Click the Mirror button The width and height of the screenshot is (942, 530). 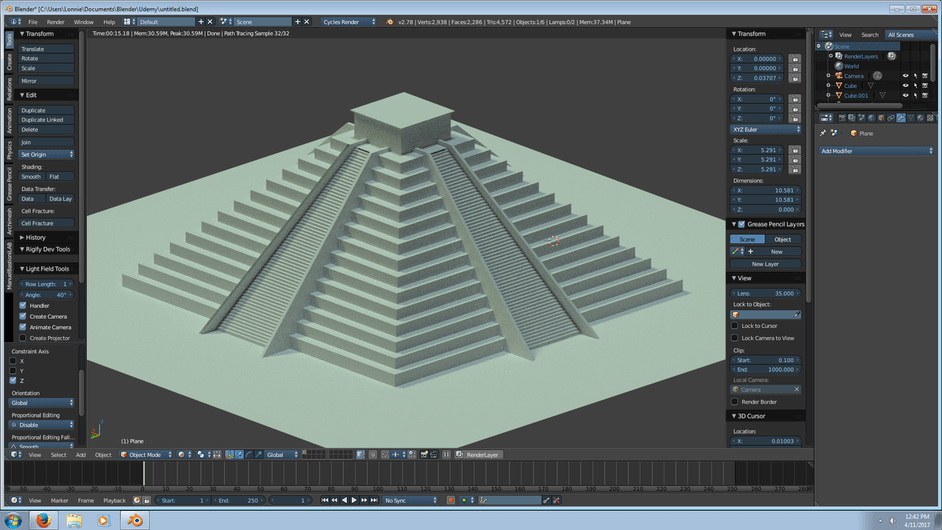coord(46,81)
